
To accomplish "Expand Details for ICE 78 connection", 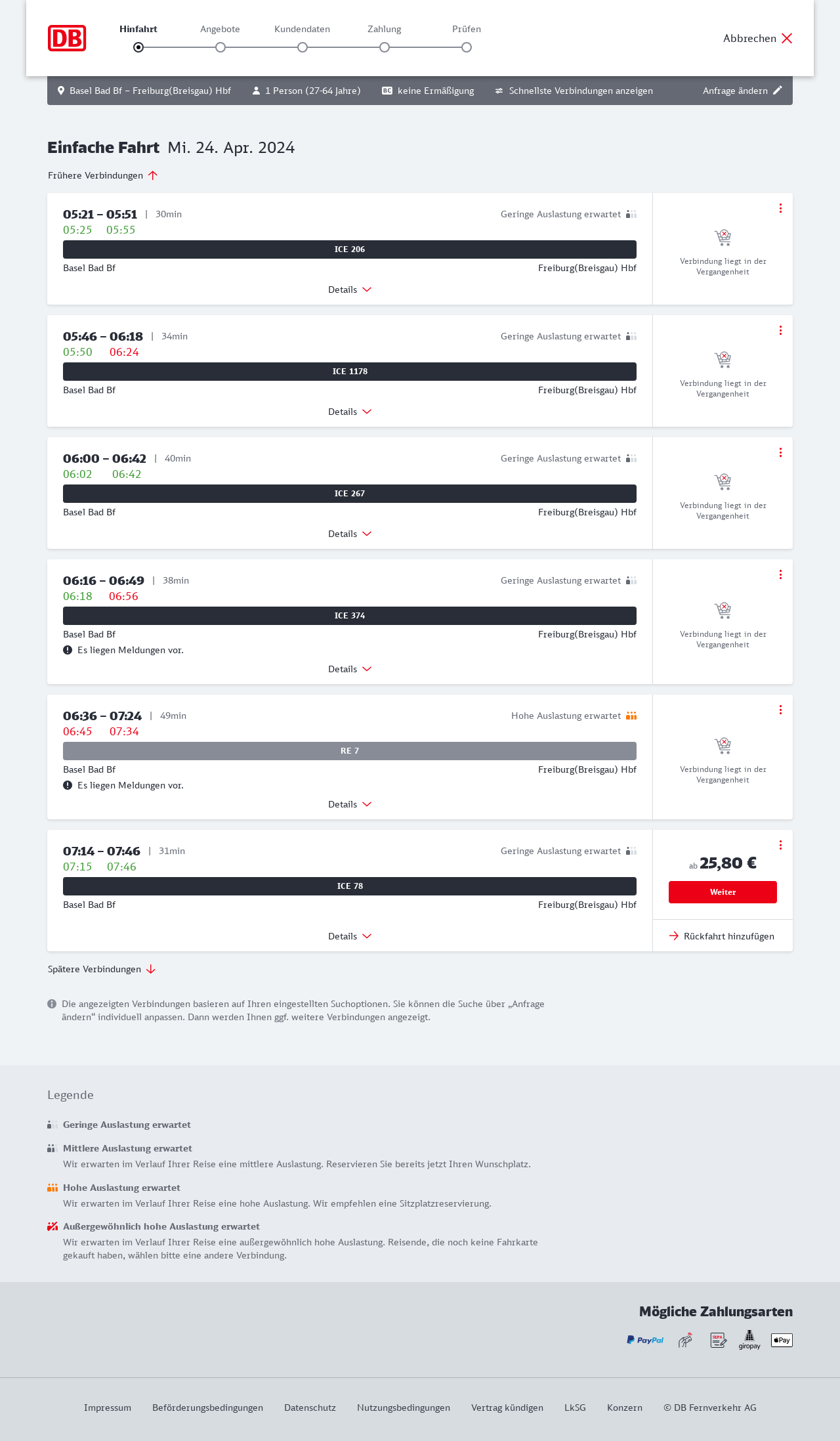I will pos(350,936).
